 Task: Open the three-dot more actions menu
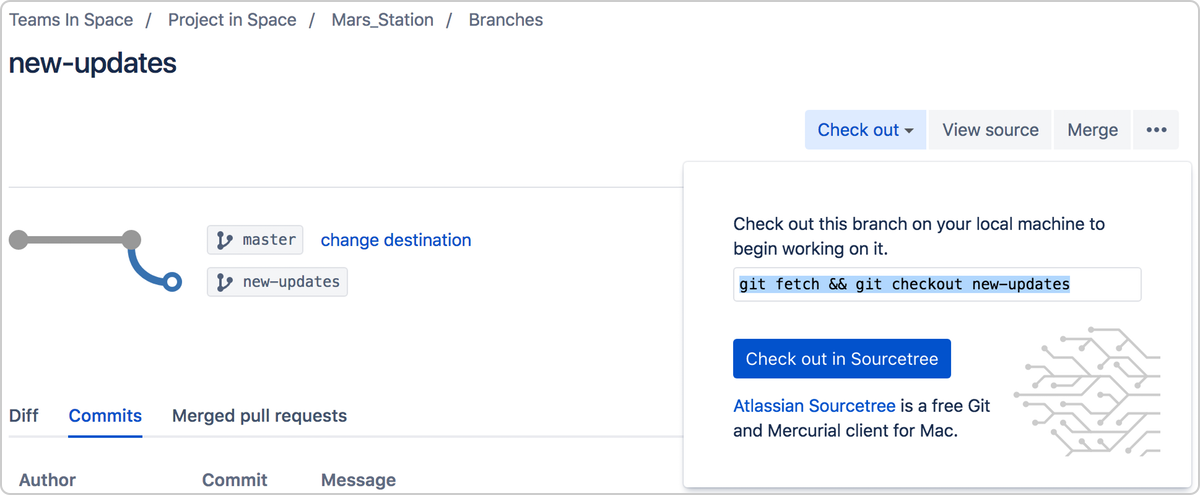[x=1156, y=130]
